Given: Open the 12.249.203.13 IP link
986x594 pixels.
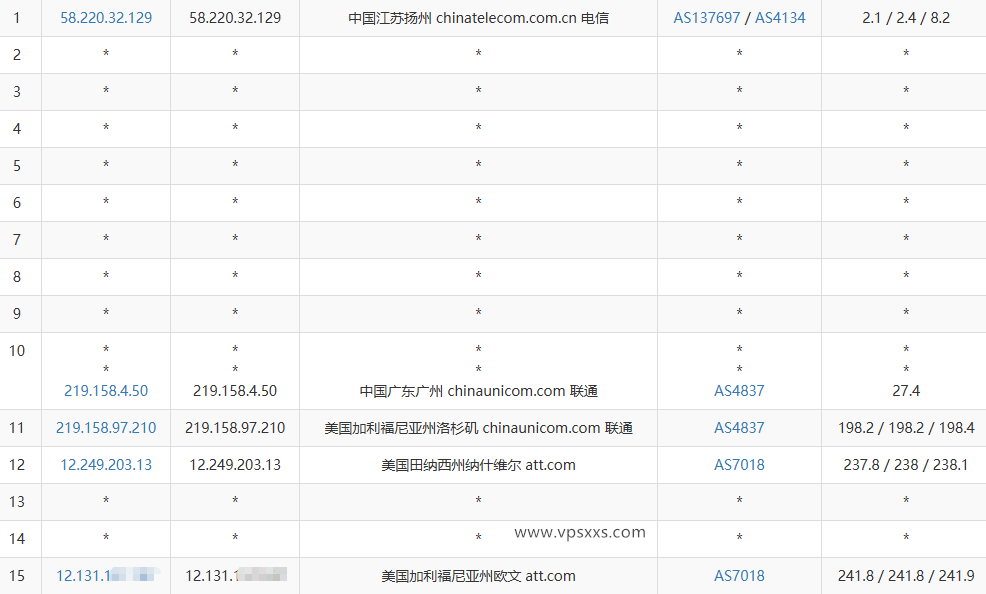Looking at the screenshot, I should [x=106, y=465].
